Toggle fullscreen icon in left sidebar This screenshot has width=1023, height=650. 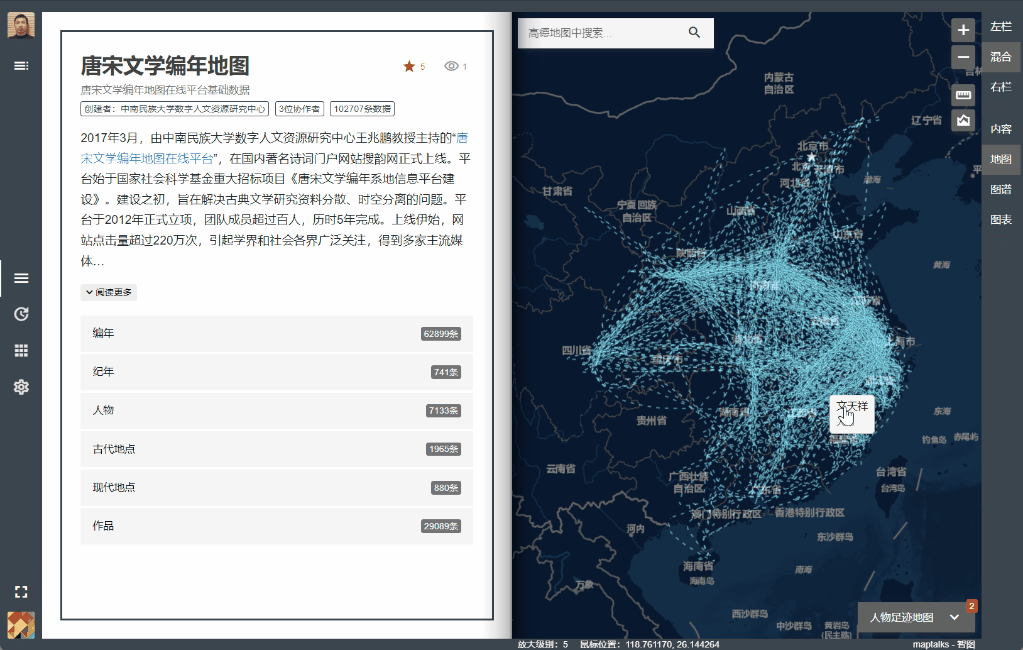click(x=21, y=592)
